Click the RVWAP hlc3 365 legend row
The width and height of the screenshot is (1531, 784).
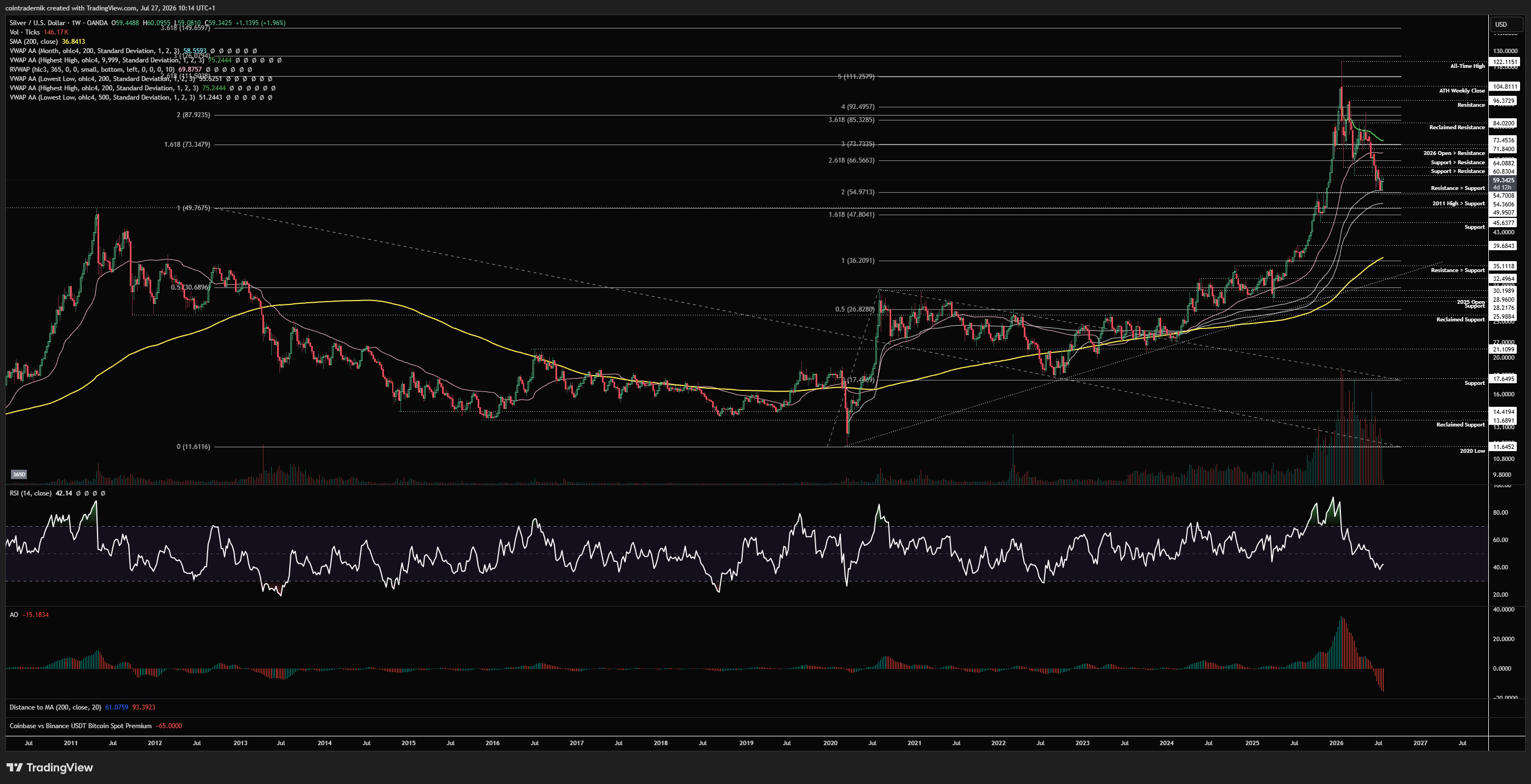pyautogui.click(x=131, y=70)
